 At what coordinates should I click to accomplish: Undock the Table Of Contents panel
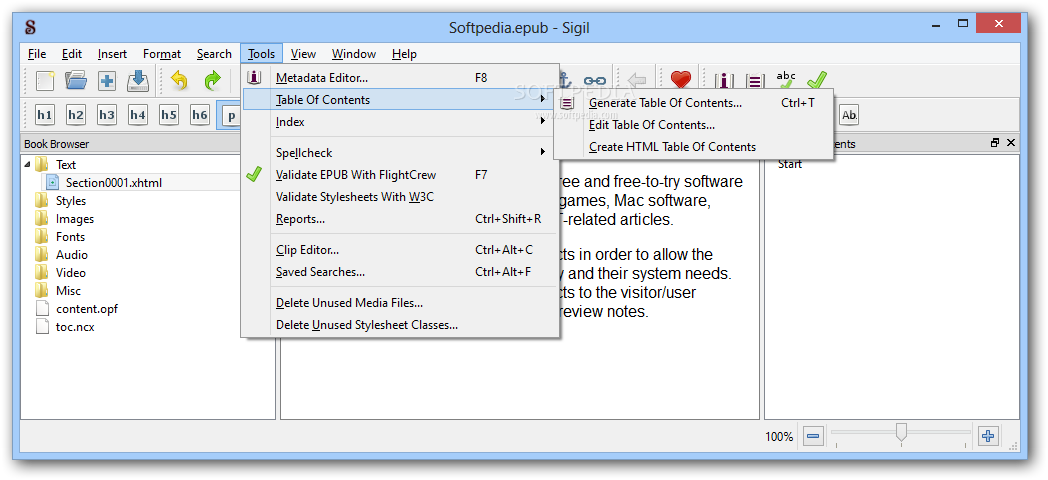pyautogui.click(x=995, y=143)
